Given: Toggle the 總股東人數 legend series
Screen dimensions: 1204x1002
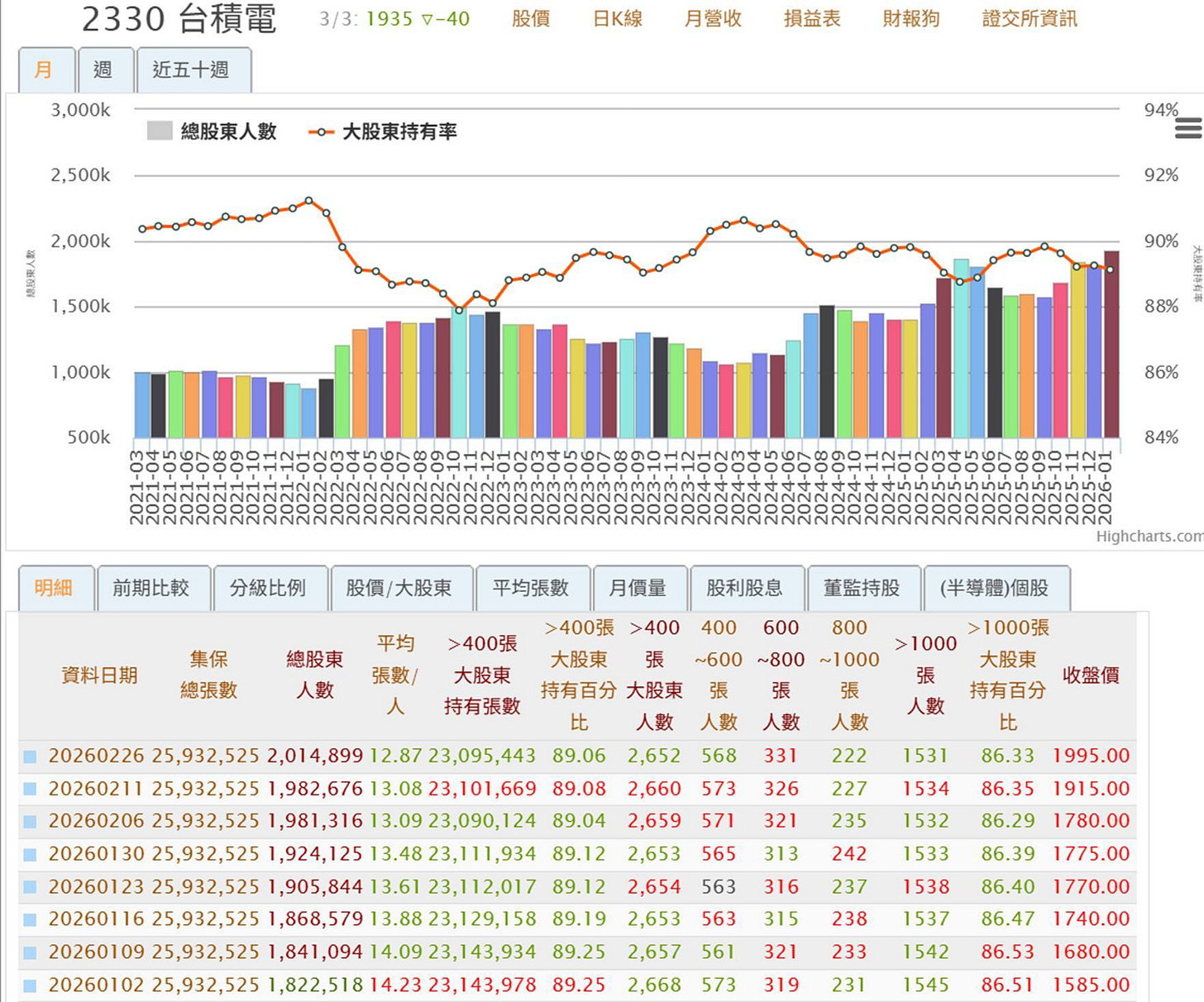Looking at the screenshot, I should click(x=228, y=131).
